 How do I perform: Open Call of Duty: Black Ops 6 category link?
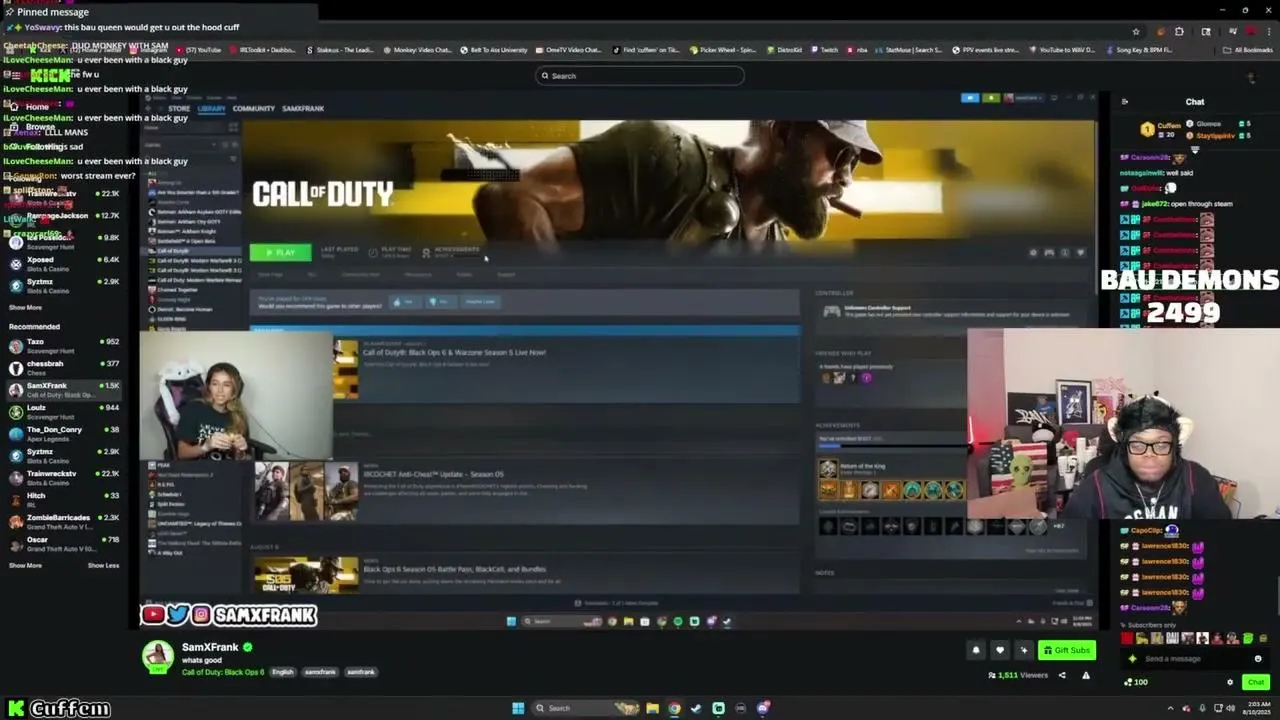point(223,672)
